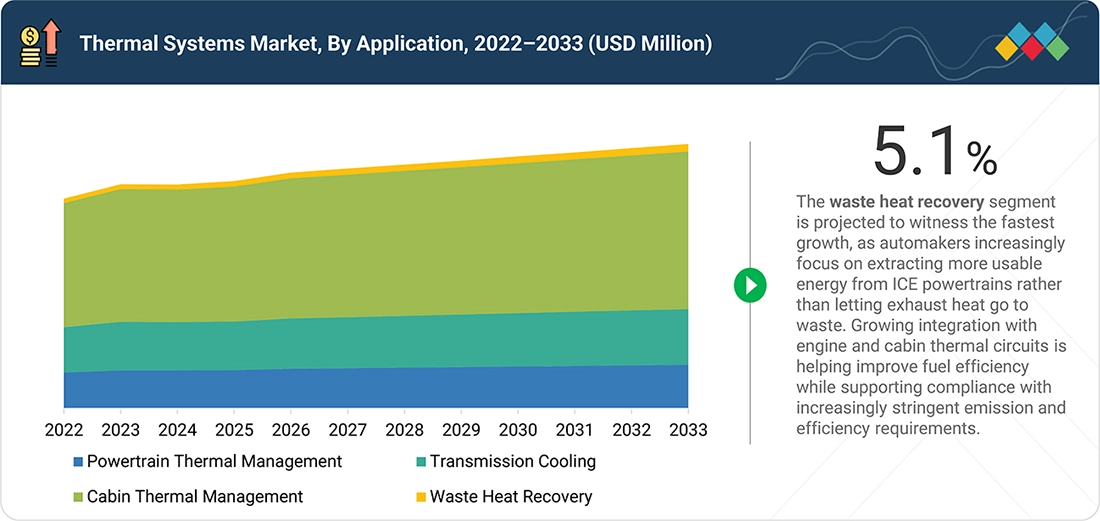Image resolution: width=1100 pixels, height=521 pixels.
Task: Click the Transmission Cooling legend label
Action: coord(513,461)
